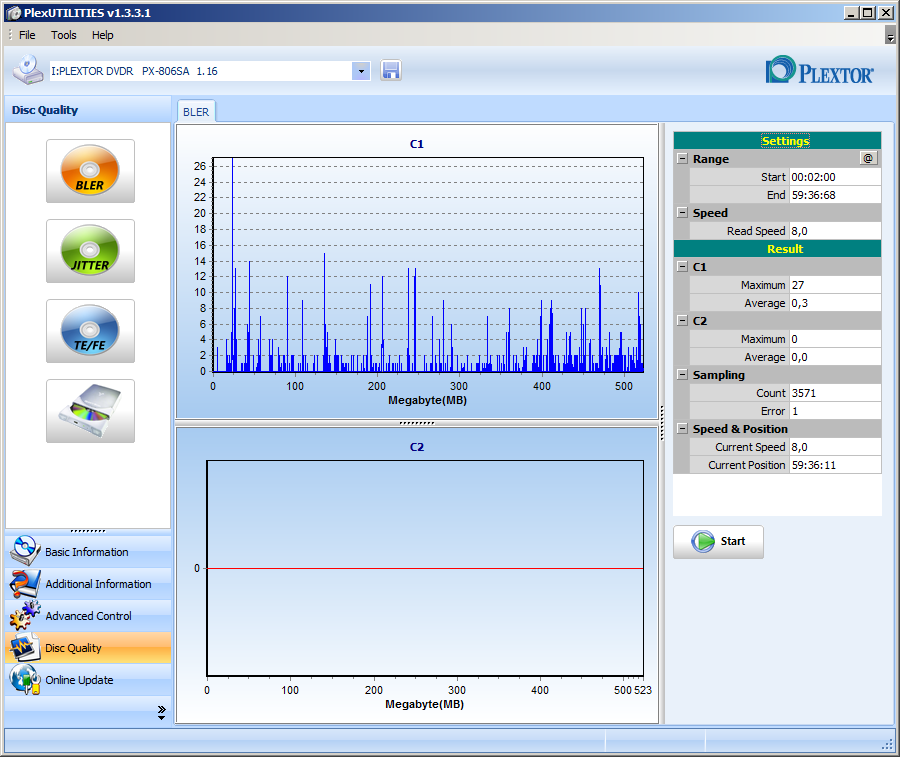Click the Plextor logo
This screenshot has height=757, width=900.
(x=820, y=71)
